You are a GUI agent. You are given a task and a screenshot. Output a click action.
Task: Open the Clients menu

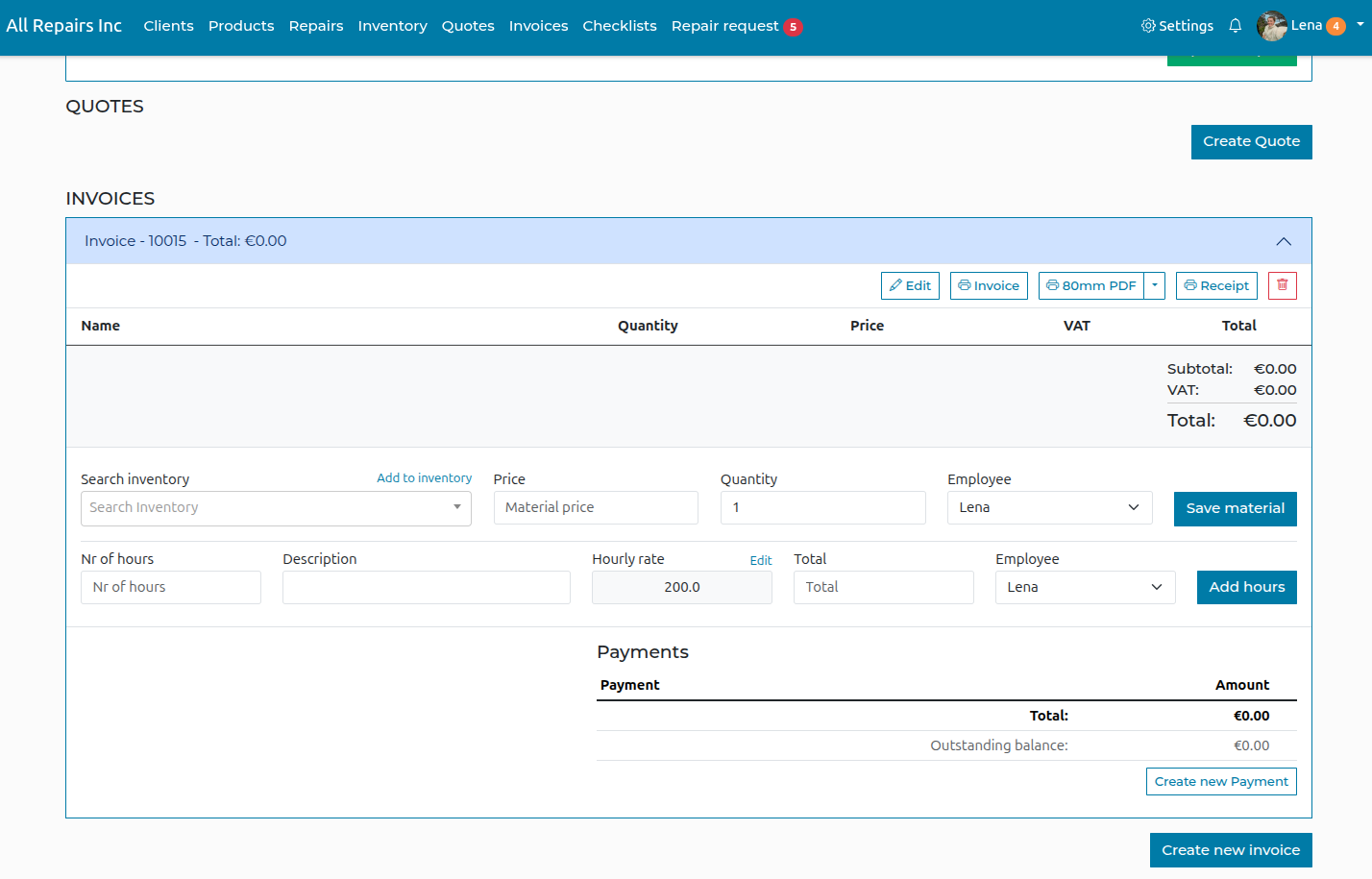(169, 26)
